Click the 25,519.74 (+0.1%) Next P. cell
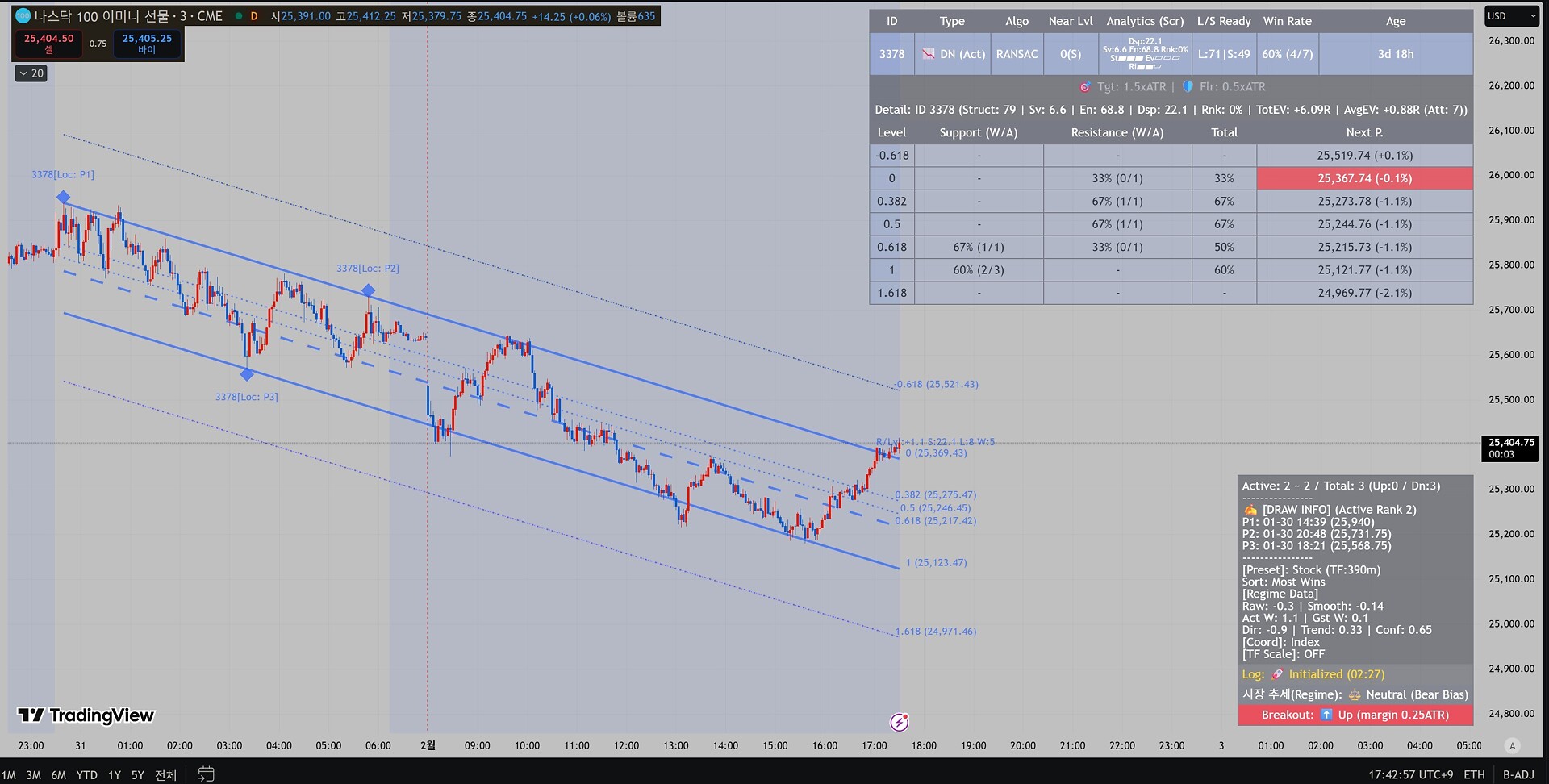Image resolution: width=1549 pixels, height=784 pixels. click(1365, 156)
